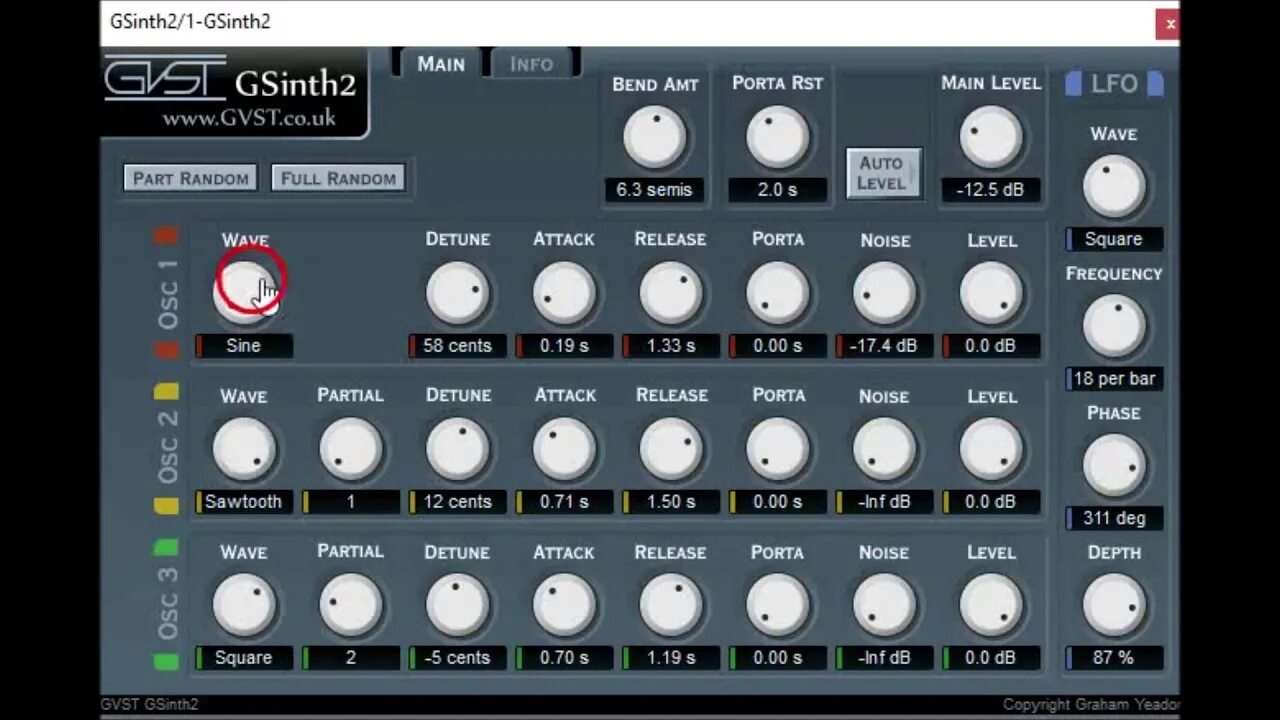Click the LFO Square wave value
This screenshot has height=720, width=1280.
click(1113, 239)
